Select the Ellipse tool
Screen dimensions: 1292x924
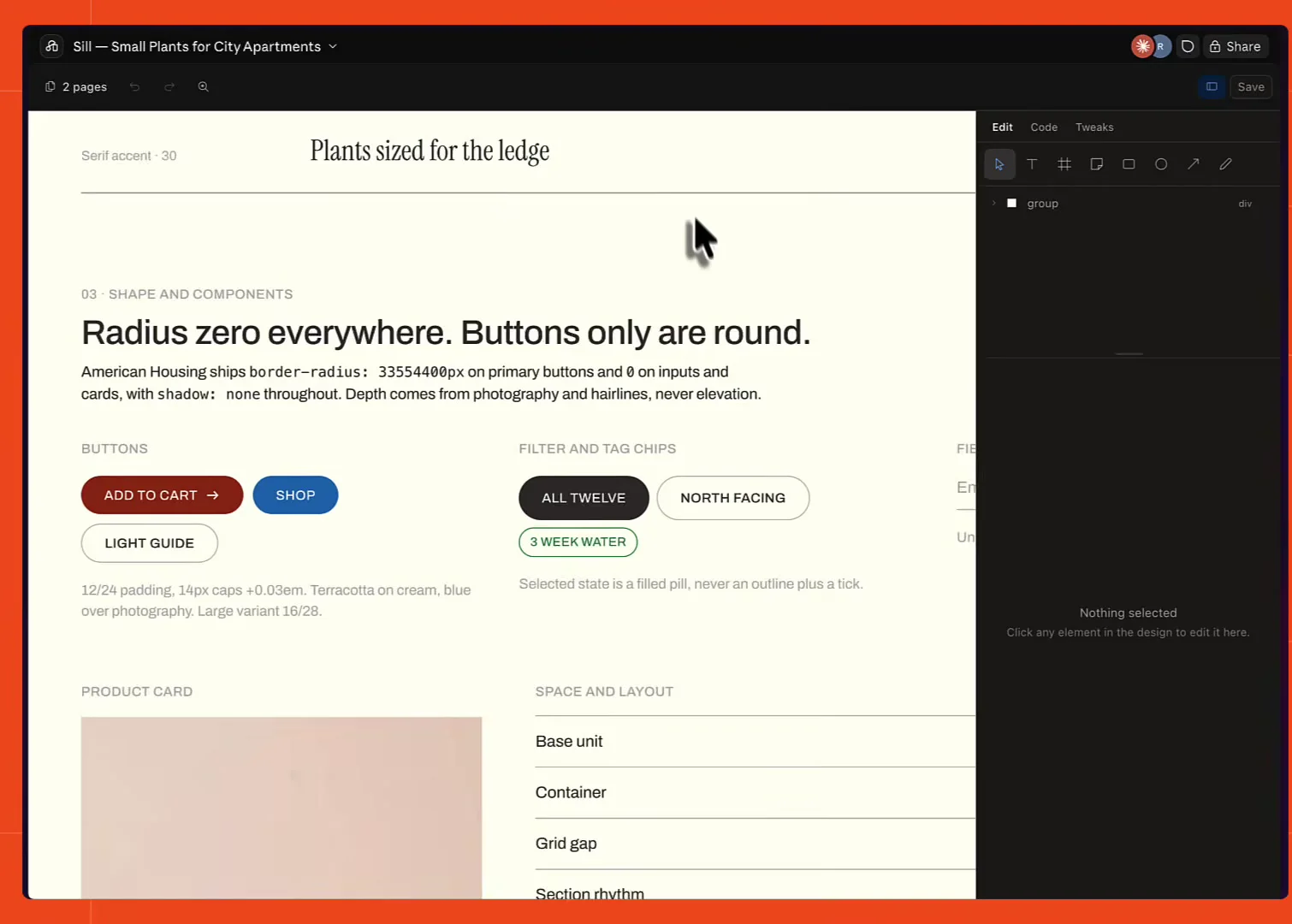click(x=1161, y=164)
